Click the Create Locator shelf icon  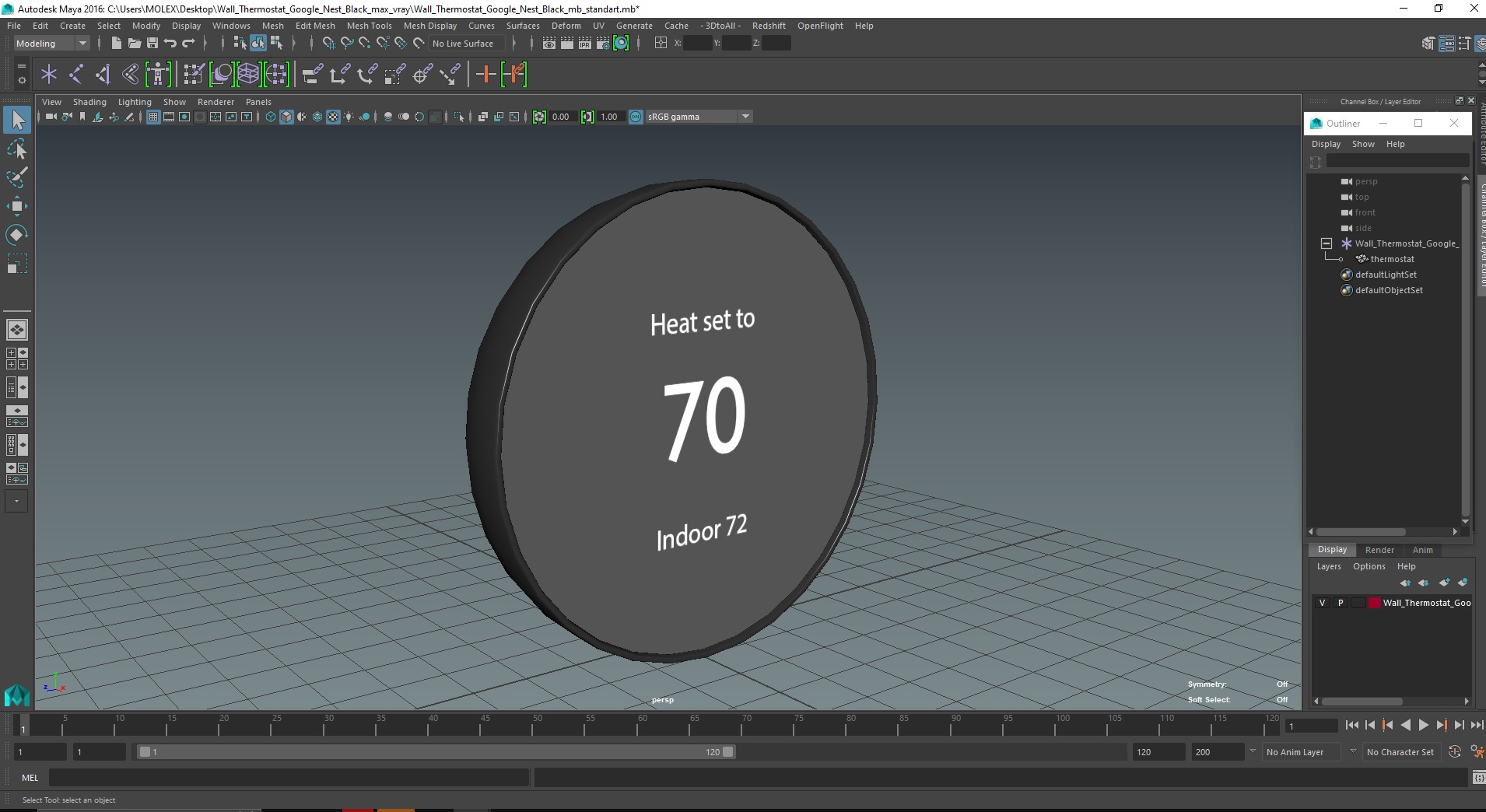(x=49, y=75)
